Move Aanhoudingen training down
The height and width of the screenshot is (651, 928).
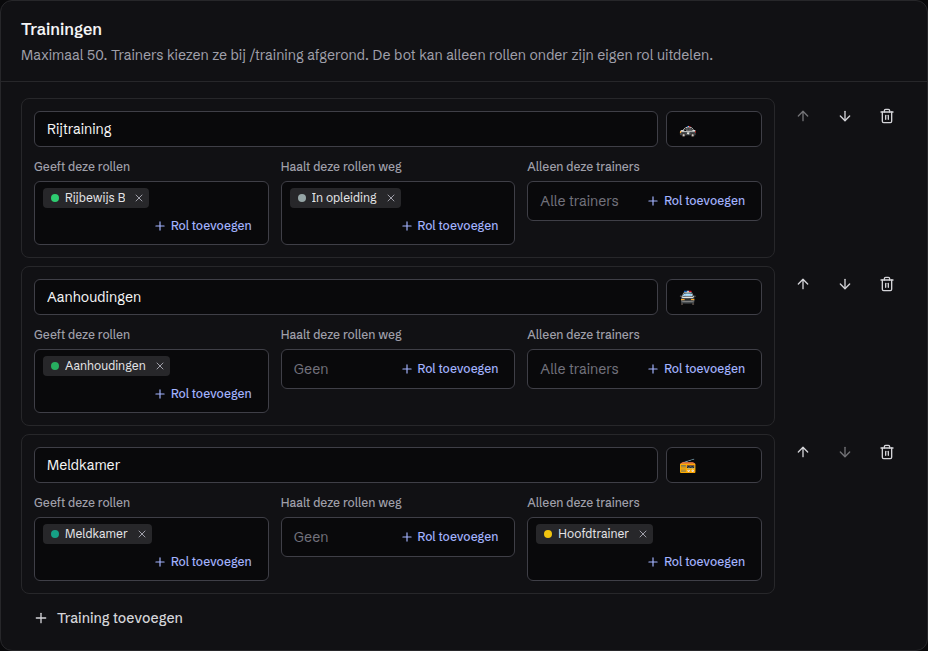click(x=845, y=284)
